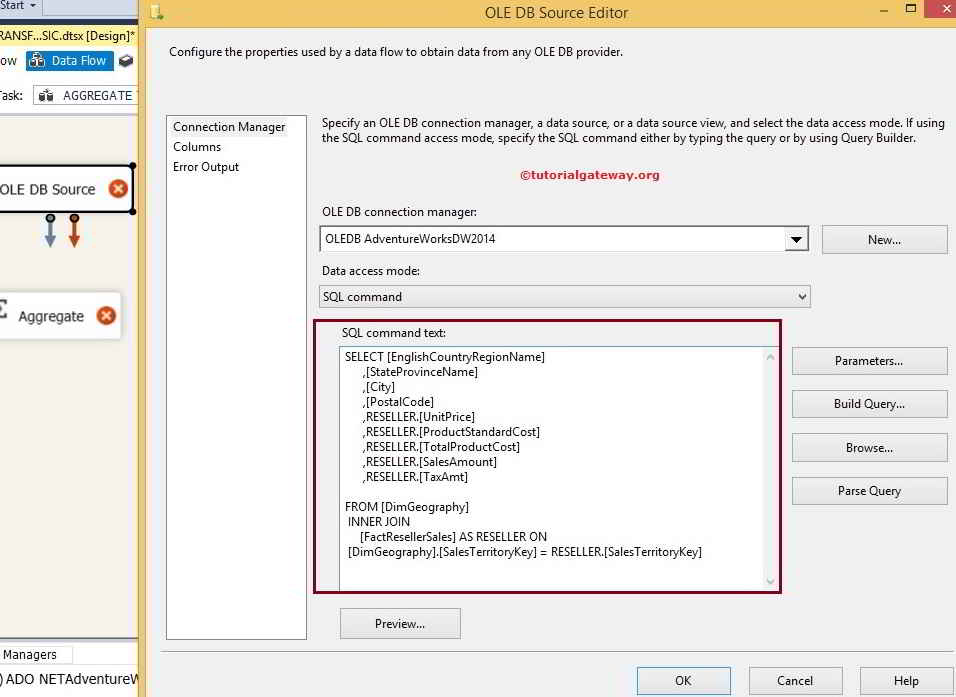Viewport: 956px width, 697px height.
Task: Click the package icon in the editor title bar
Action: pyautogui.click(x=155, y=13)
